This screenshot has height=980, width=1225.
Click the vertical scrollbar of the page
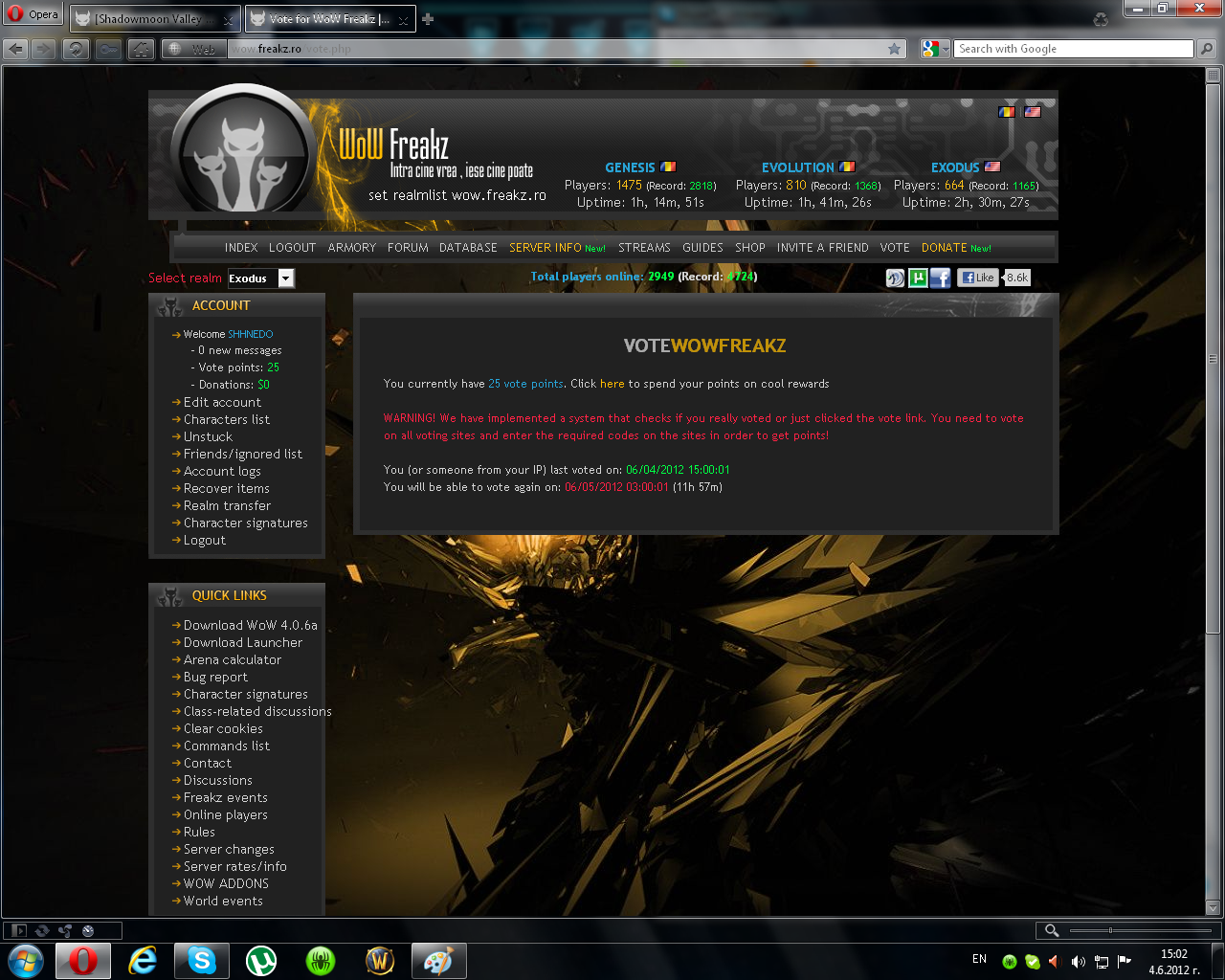pos(1213,358)
